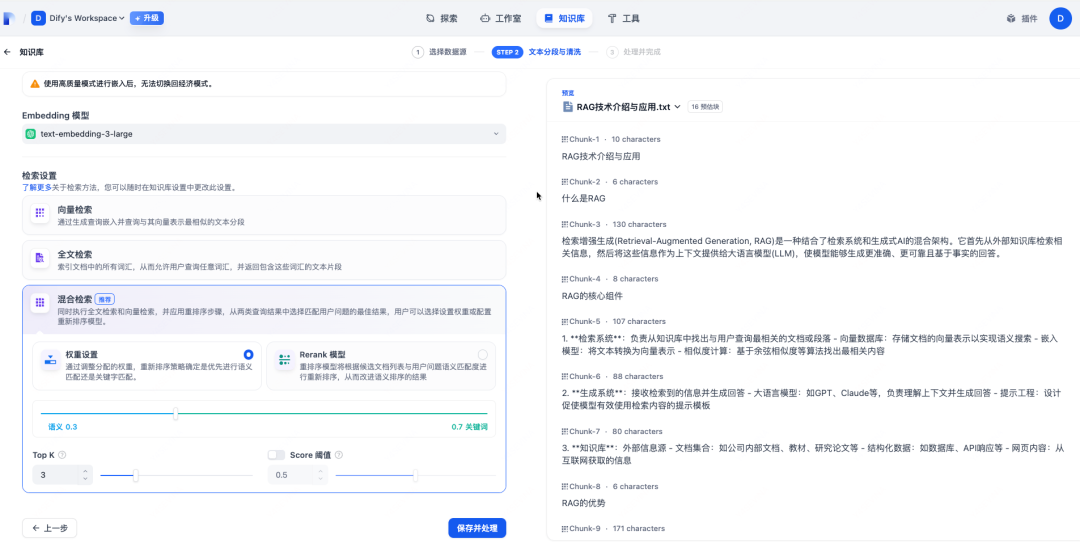Click the workspace avatar D icon
This screenshot has width=1080, height=543.
click(39, 18)
